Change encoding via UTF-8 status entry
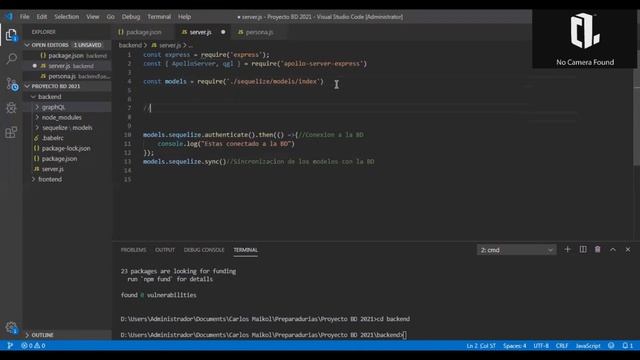Viewport: 640px width, 360px height. [541, 346]
